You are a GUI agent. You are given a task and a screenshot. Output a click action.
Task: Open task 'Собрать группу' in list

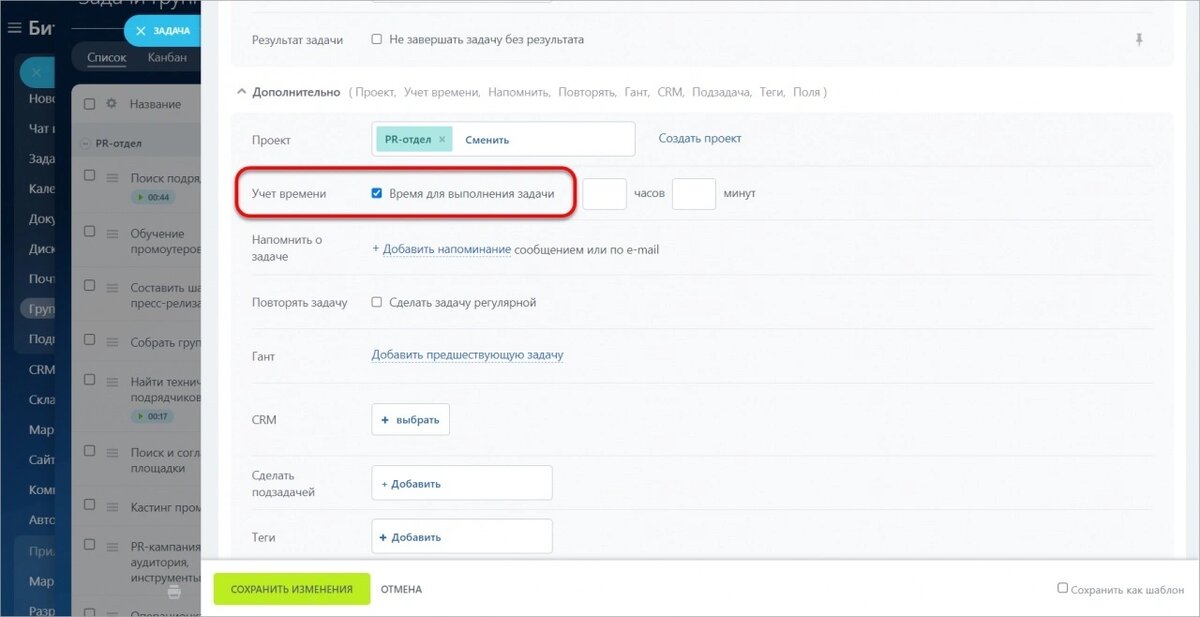(166, 342)
